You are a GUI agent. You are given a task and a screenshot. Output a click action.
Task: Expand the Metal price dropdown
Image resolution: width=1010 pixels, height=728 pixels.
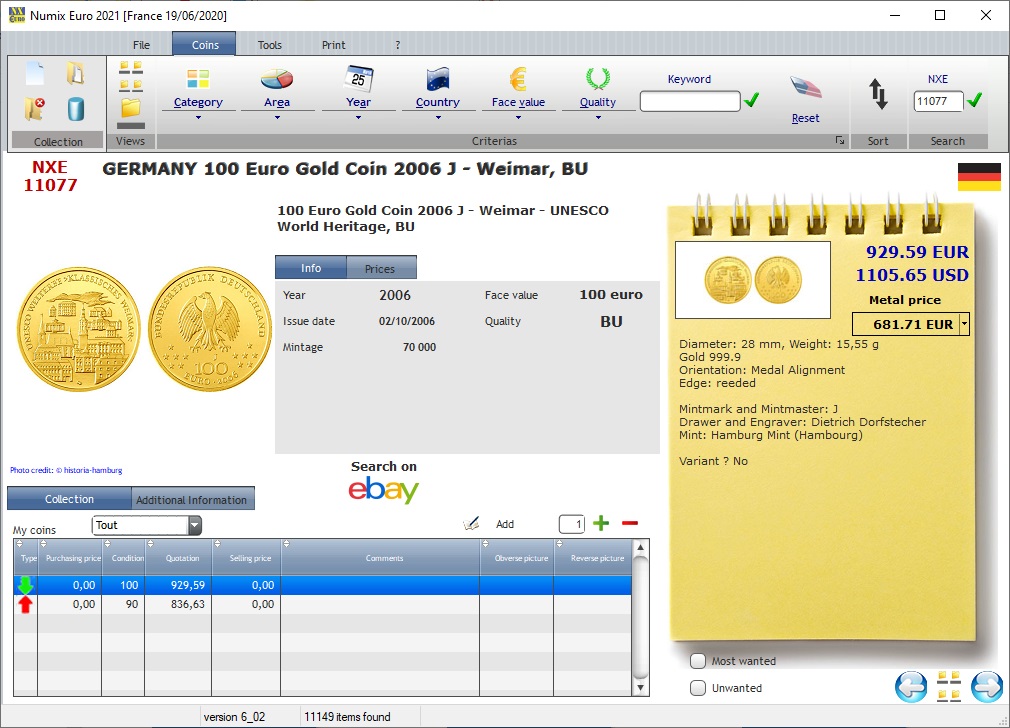964,323
